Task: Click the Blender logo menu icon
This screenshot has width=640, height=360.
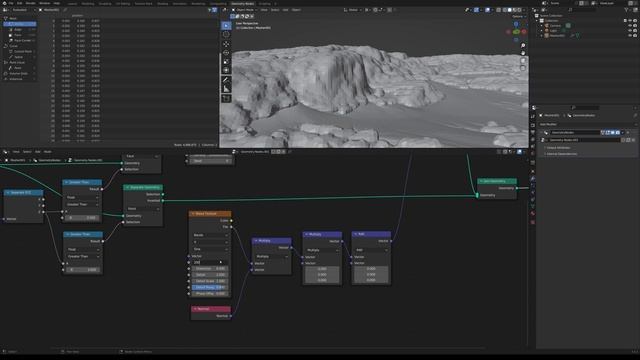Action: [4, 3]
